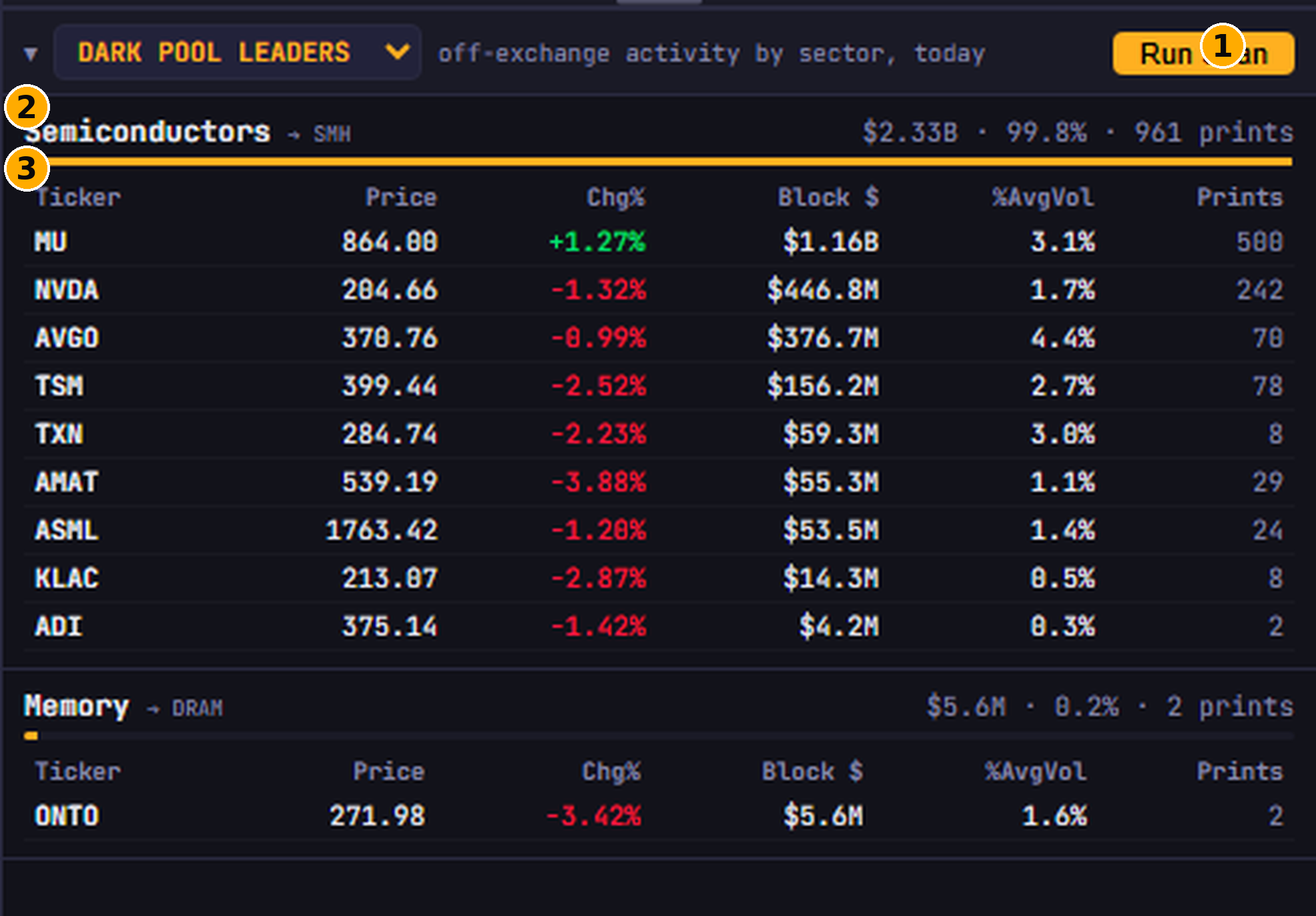
Task: Sort Memory table by %AvgVol header
Action: pyautogui.click(x=1036, y=771)
